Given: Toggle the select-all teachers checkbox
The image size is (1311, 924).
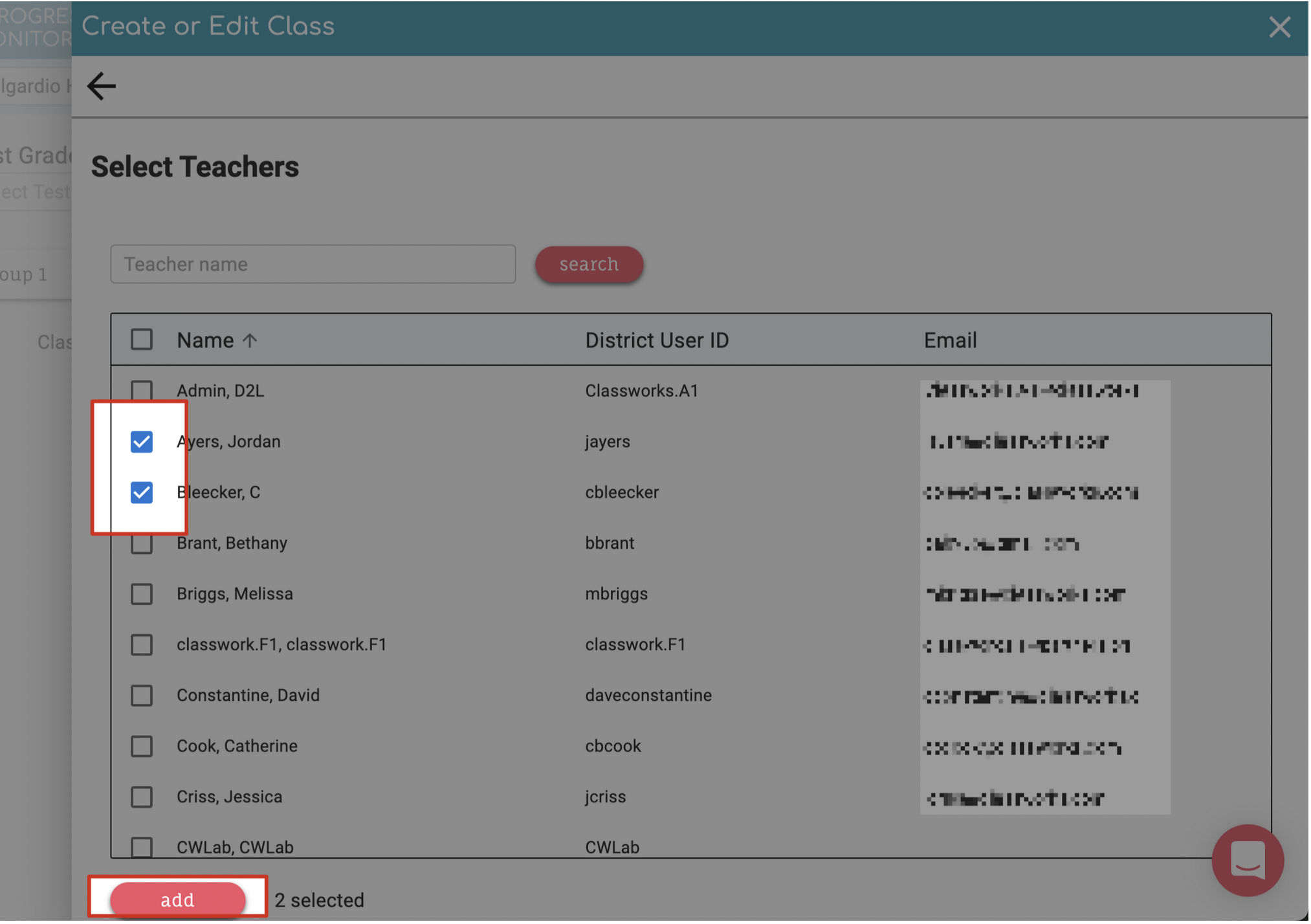Looking at the screenshot, I should coord(142,340).
